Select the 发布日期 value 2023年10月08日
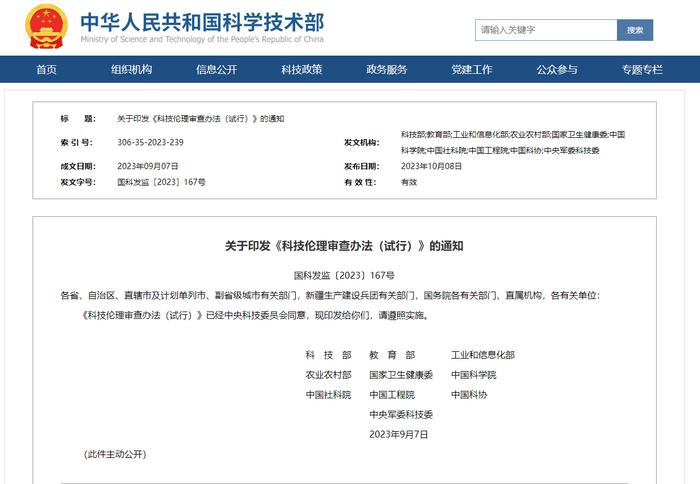700x484 pixels. pos(431,166)
